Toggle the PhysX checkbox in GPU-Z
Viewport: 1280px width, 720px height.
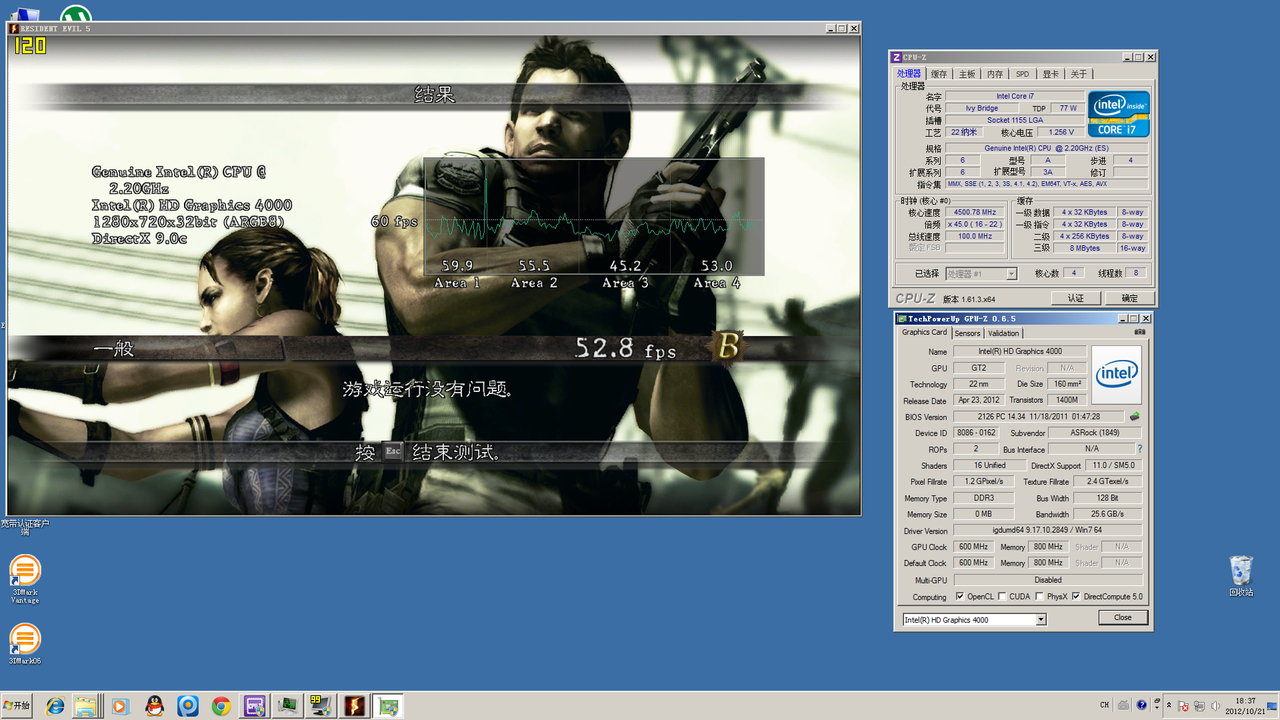click(1039, 596)
